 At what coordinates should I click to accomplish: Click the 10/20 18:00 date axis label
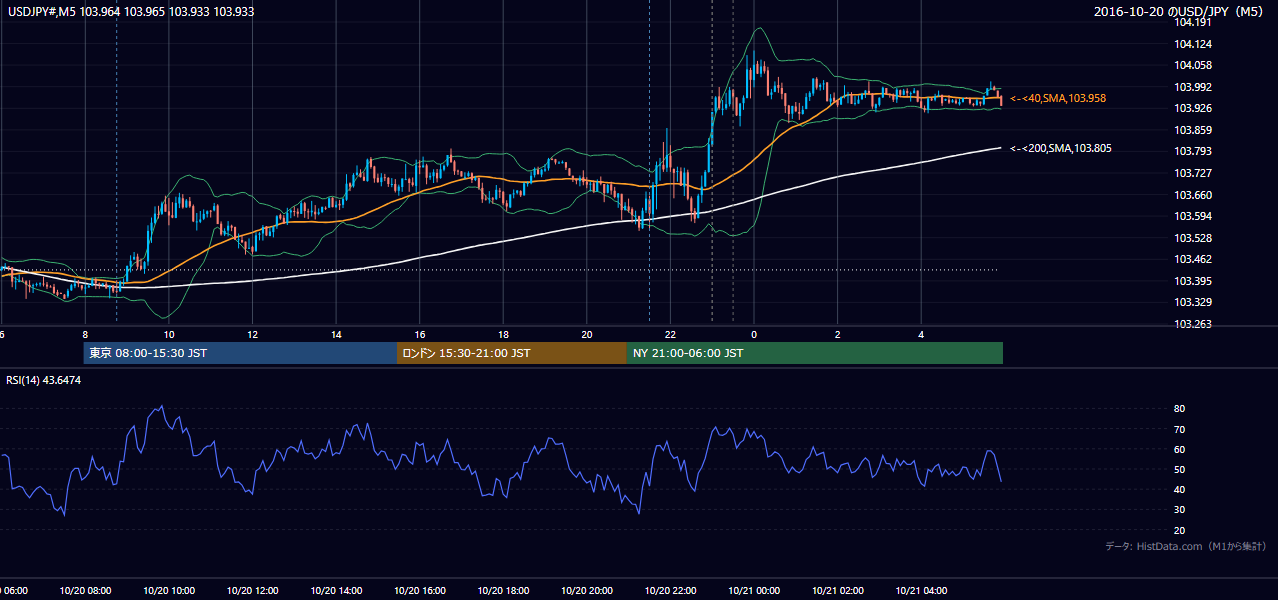click(503, 591)
